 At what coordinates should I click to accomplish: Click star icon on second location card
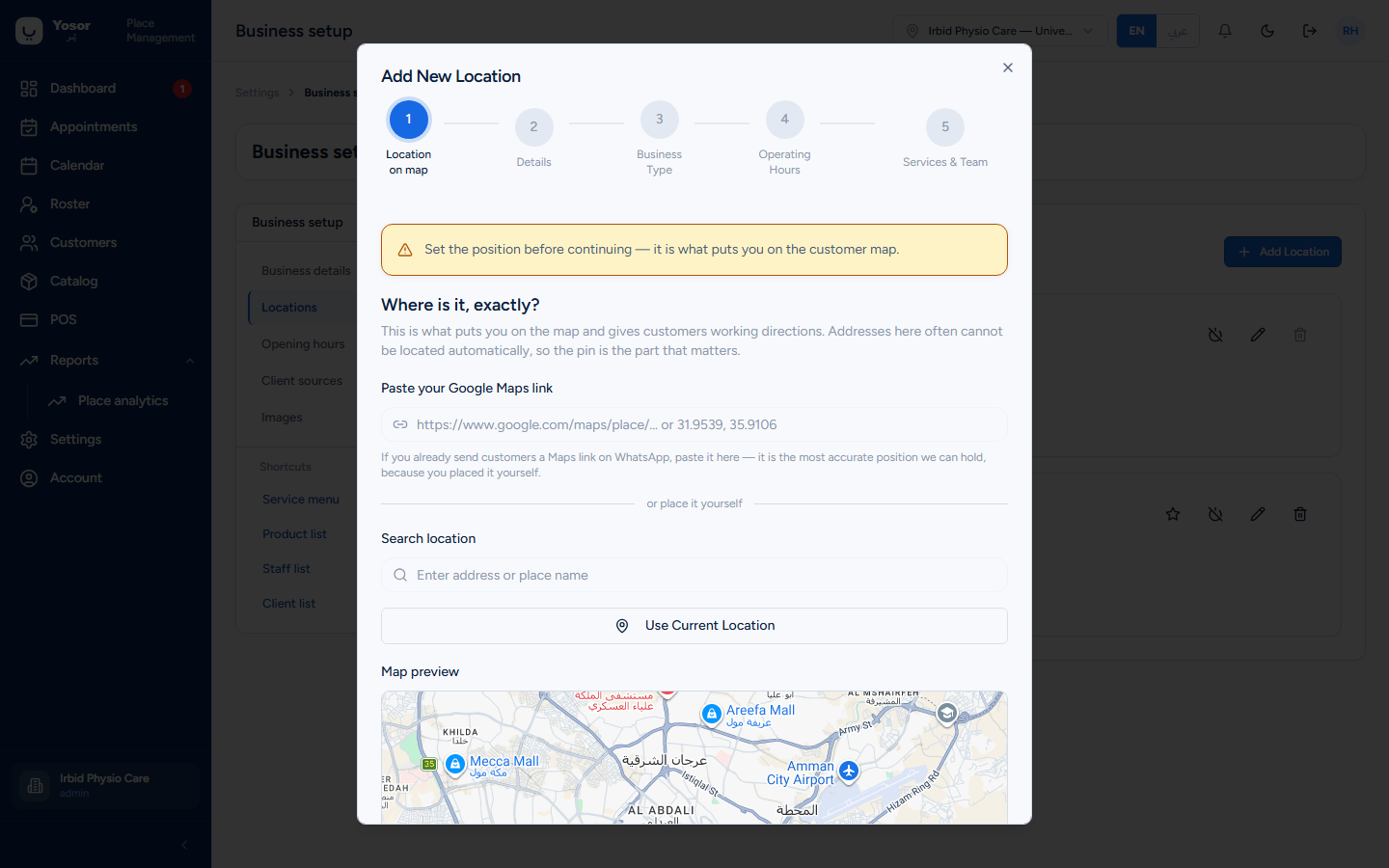click(x=1173, y=514)
